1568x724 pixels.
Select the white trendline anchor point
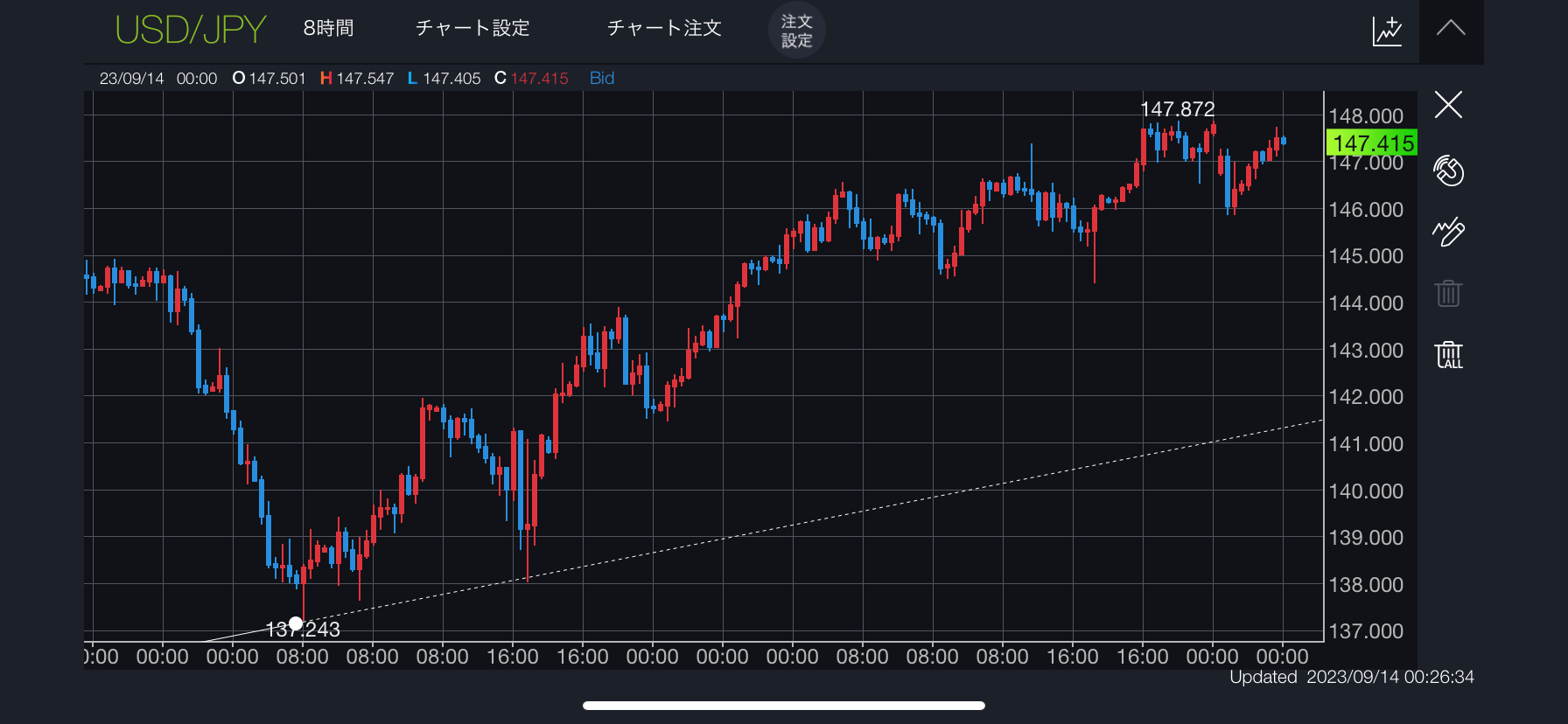(x=296, y=623)
